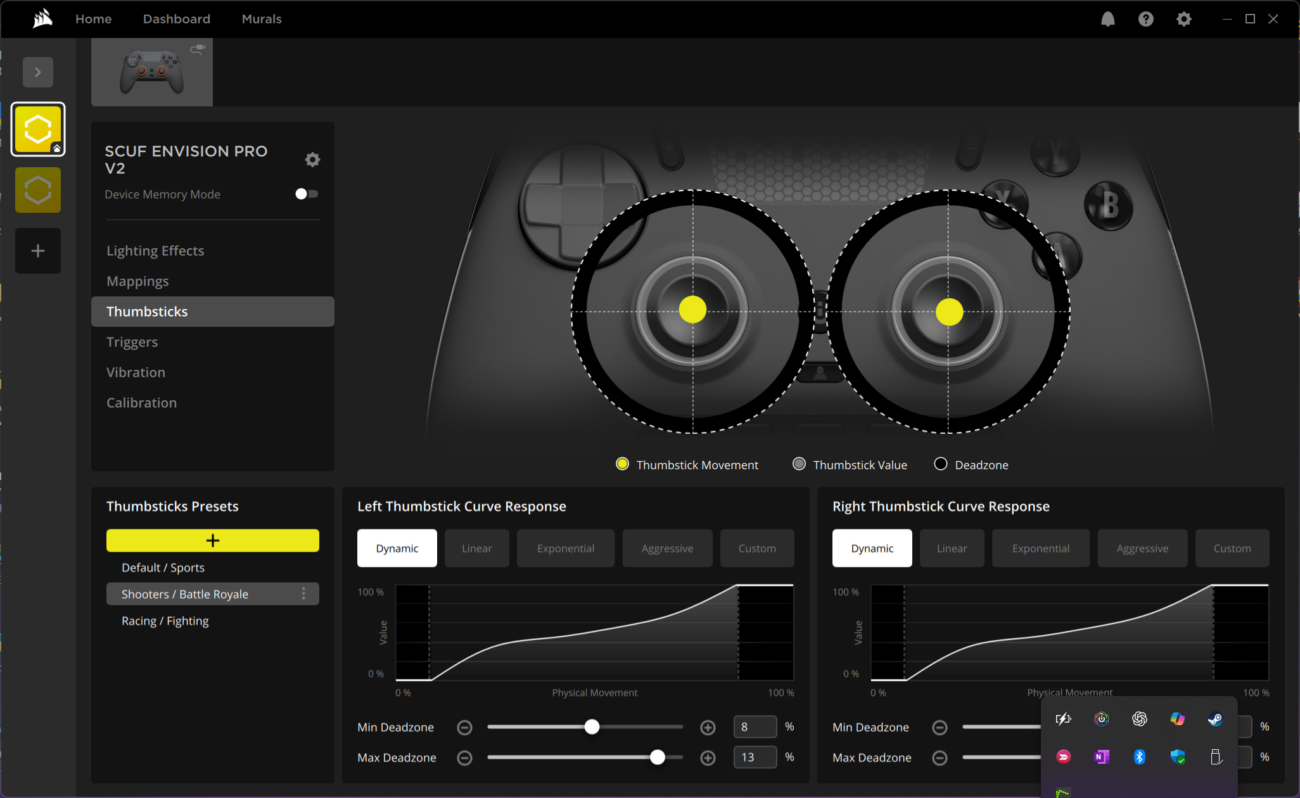The width and height of the screenshot is (1300, 798).
Task: Select the Shooters / Battle Royale preset
Action: tap(213, 594)
